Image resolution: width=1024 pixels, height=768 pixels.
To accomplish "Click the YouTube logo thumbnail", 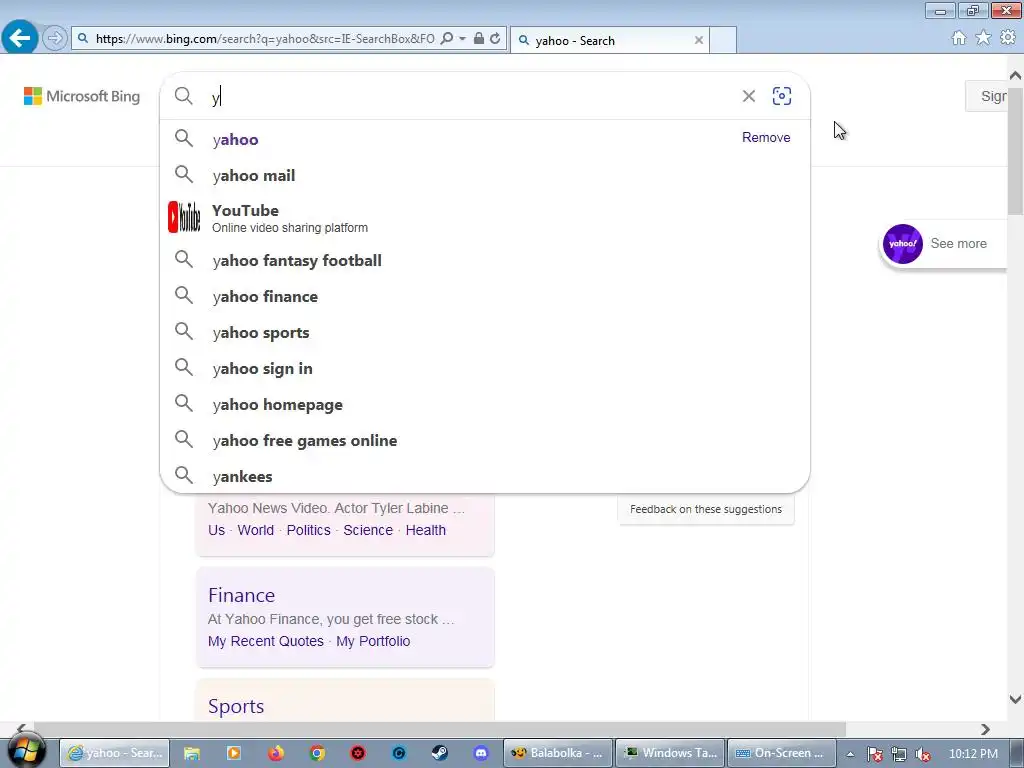I will tap(184, 217).
